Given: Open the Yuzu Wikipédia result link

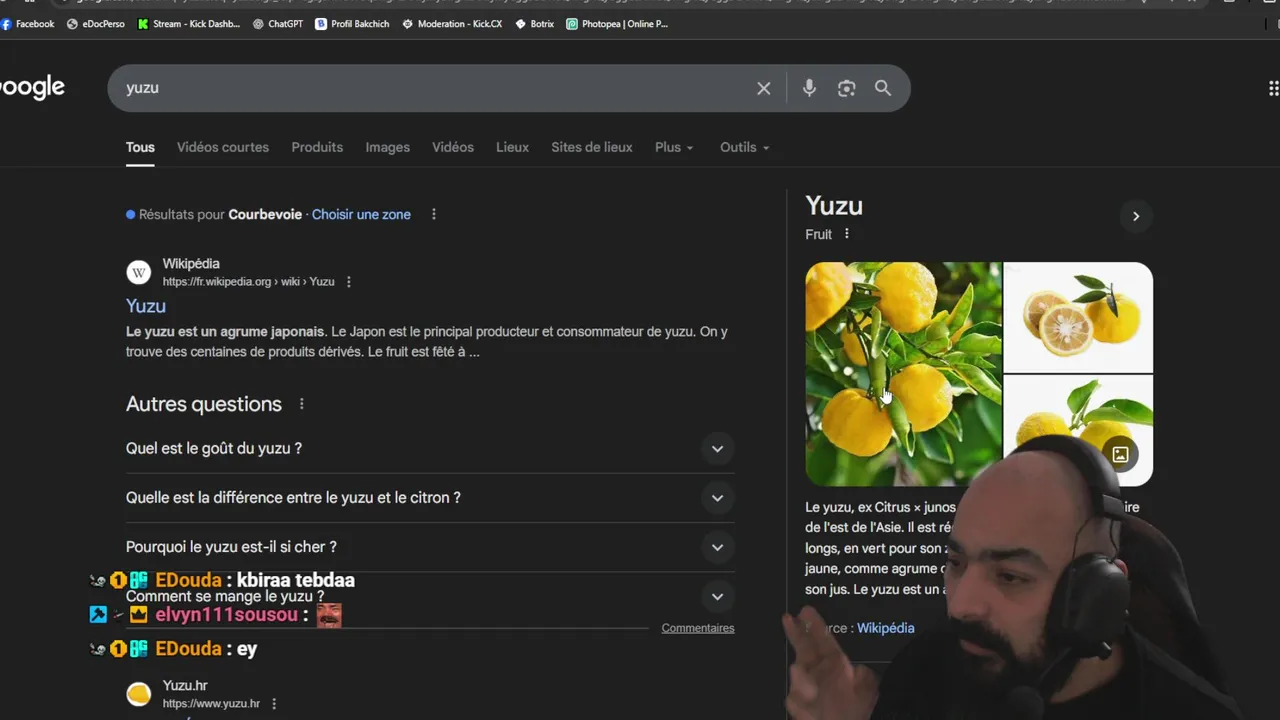Looking at the screenshot, I should tap(146, 306).
